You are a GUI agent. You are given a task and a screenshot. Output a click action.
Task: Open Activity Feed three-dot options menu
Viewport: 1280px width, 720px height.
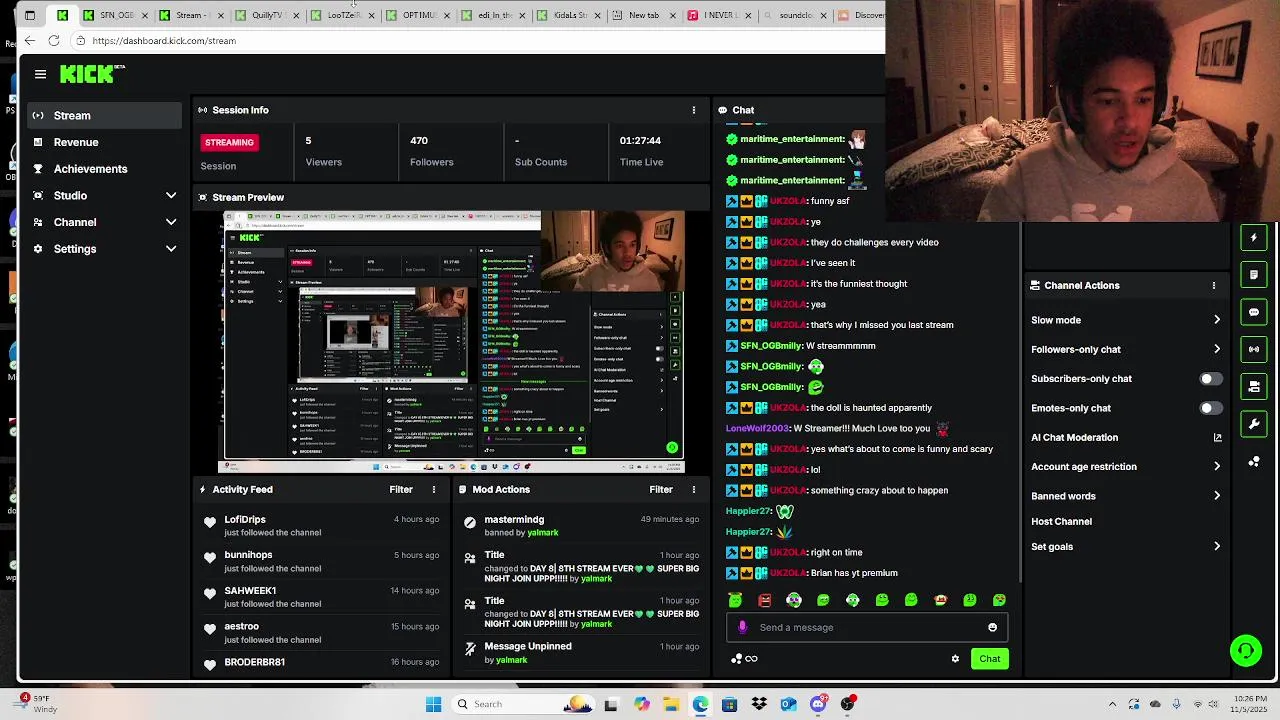click(434, 490)
